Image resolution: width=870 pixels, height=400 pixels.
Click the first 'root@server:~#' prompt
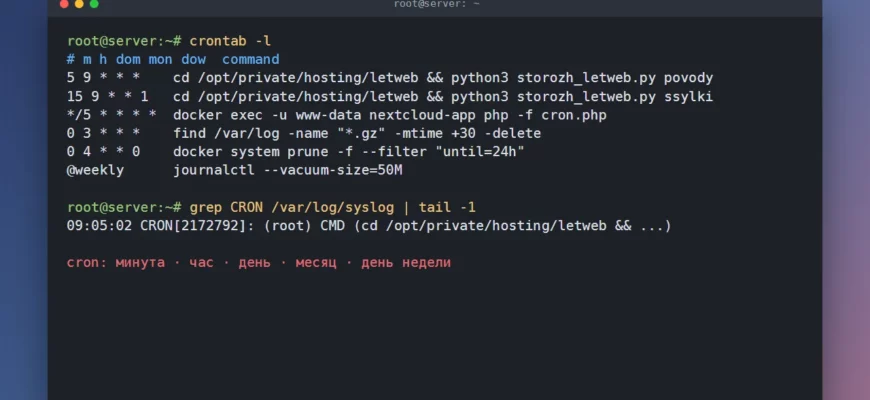pos(124,41)
